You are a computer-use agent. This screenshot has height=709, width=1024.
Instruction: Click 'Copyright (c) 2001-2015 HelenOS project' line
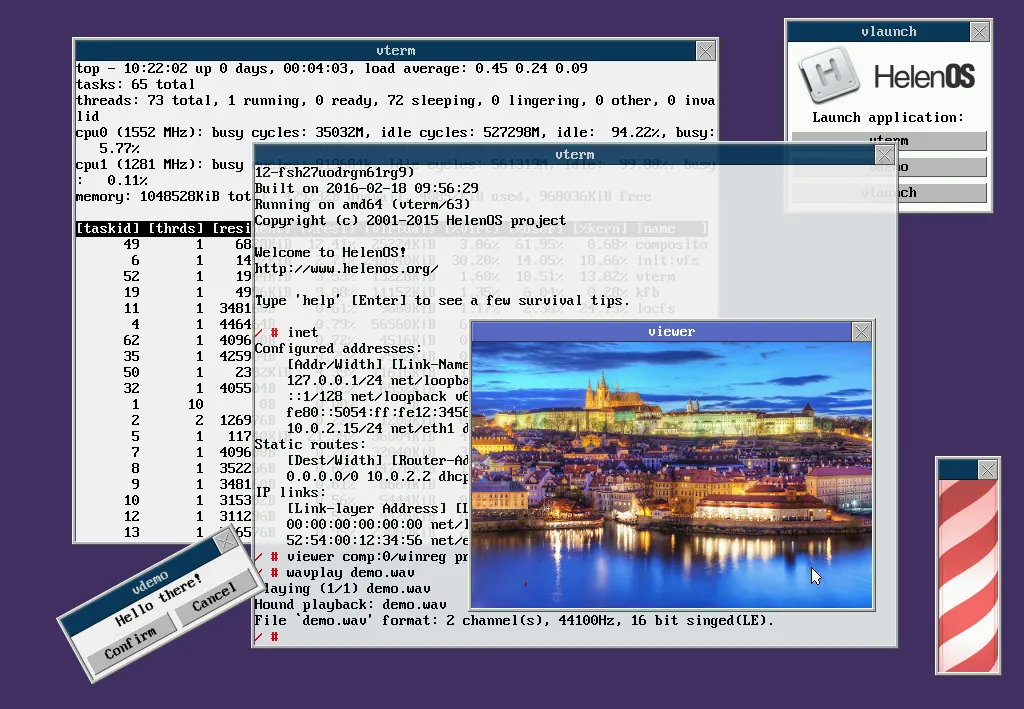pyautogui.click(x=411, y=221)
